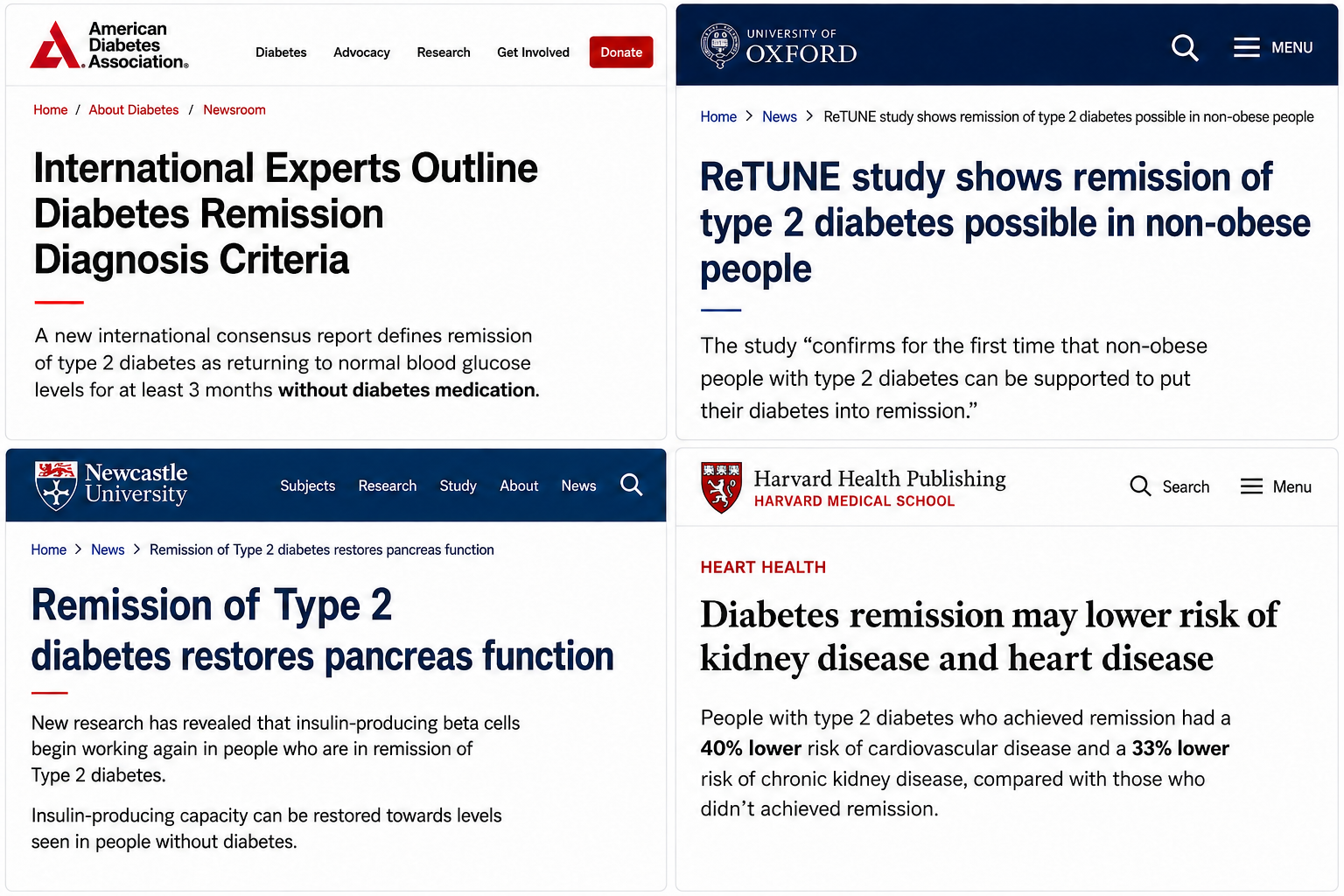Select Research in ADA navigation
Image resolution: width=1344 pixels, height=896 pixels.
point(444,52)
